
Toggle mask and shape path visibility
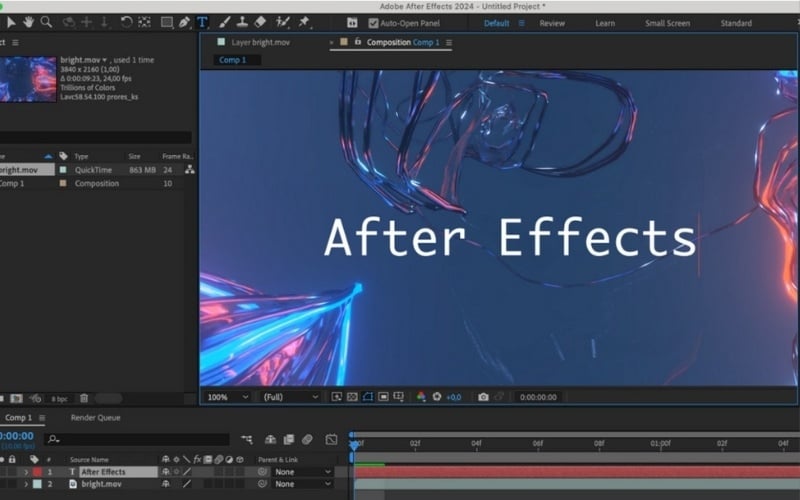tap(367, 396)
